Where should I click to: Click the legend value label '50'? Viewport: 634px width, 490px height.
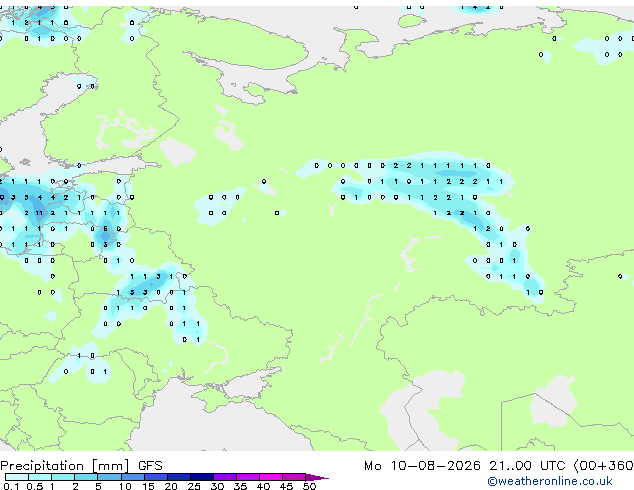pyautogui.click(x=309, y=486)
